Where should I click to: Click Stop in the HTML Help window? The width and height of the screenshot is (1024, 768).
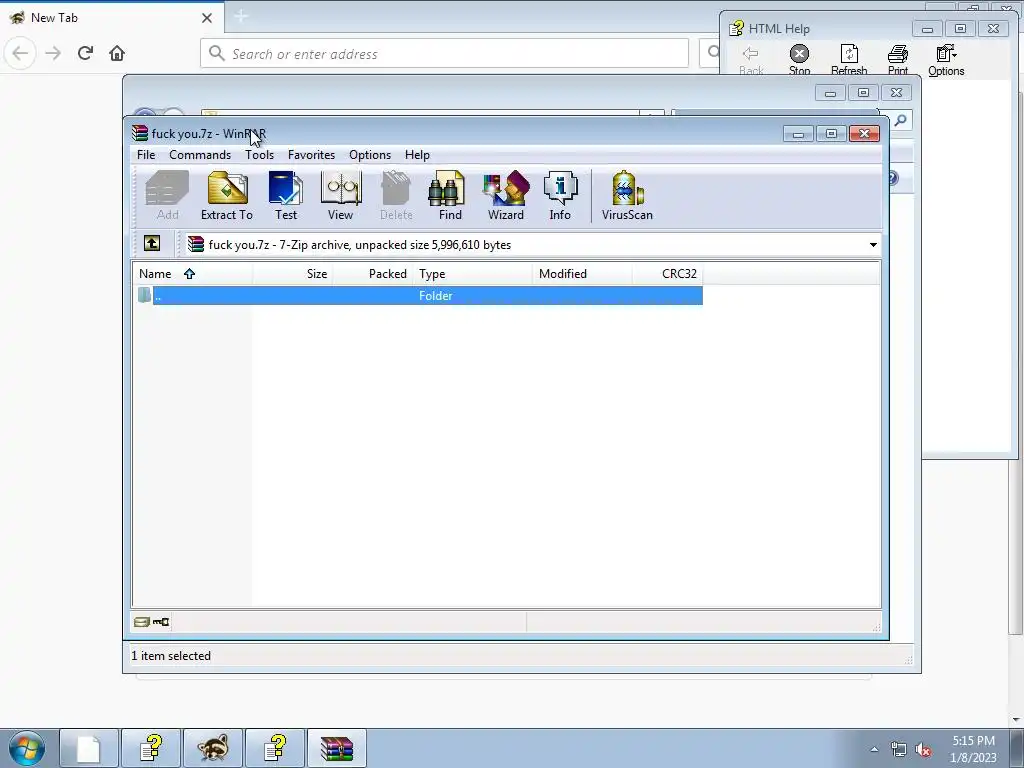[799, 60]
